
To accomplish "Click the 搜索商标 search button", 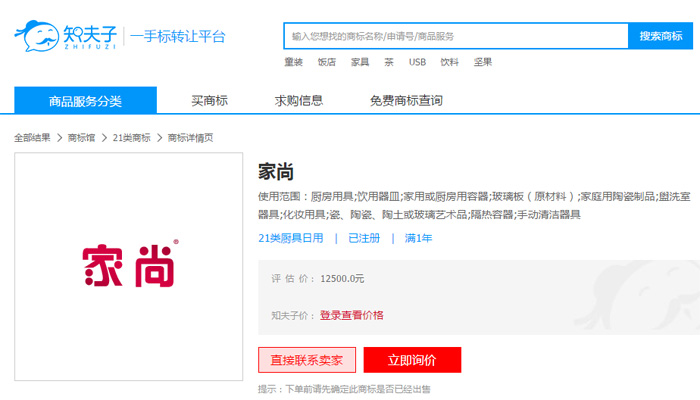I will [x=660, y=36].
